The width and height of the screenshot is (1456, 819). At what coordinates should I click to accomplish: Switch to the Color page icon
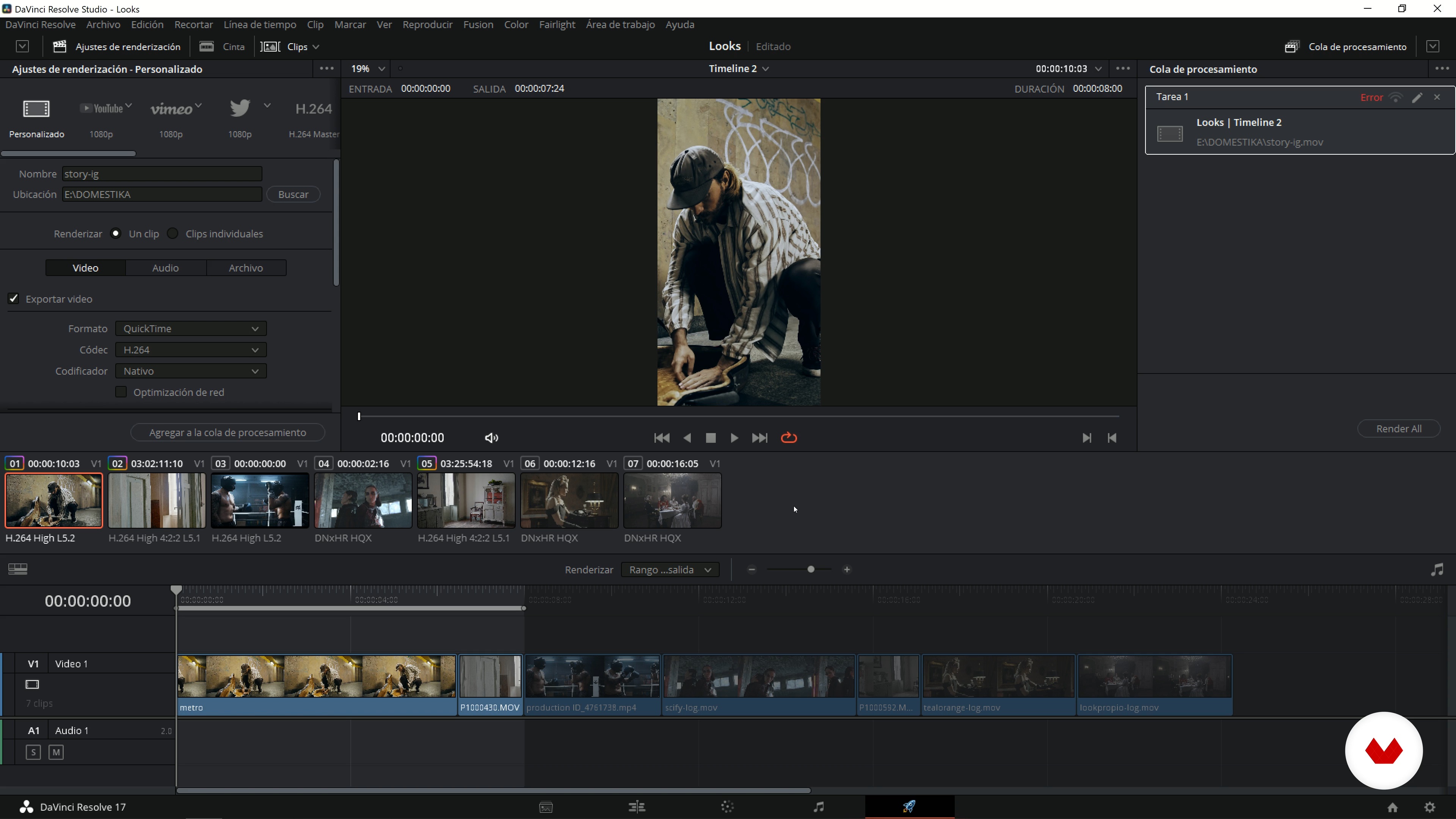point(728,806)
